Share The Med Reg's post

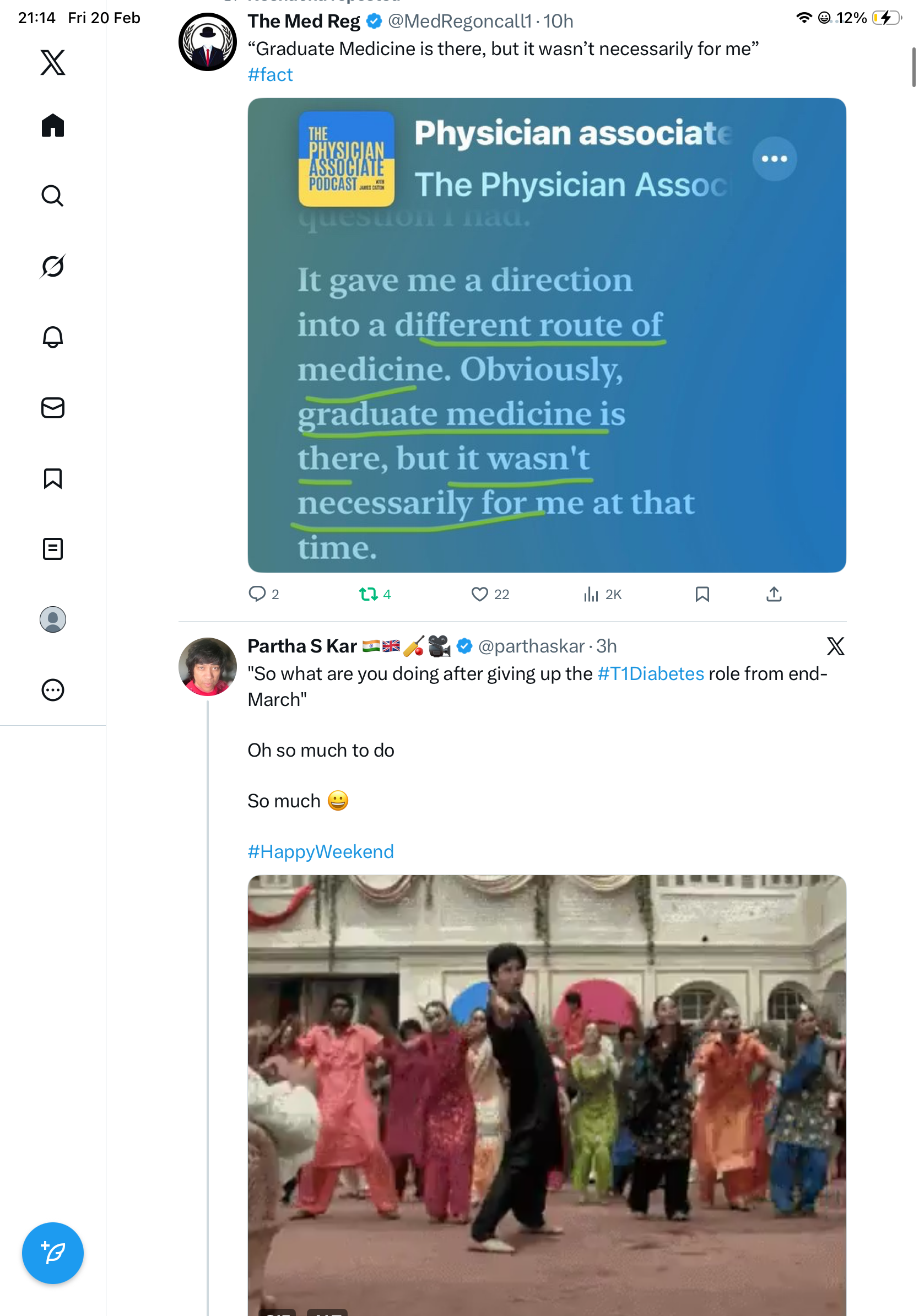(774, 594)
